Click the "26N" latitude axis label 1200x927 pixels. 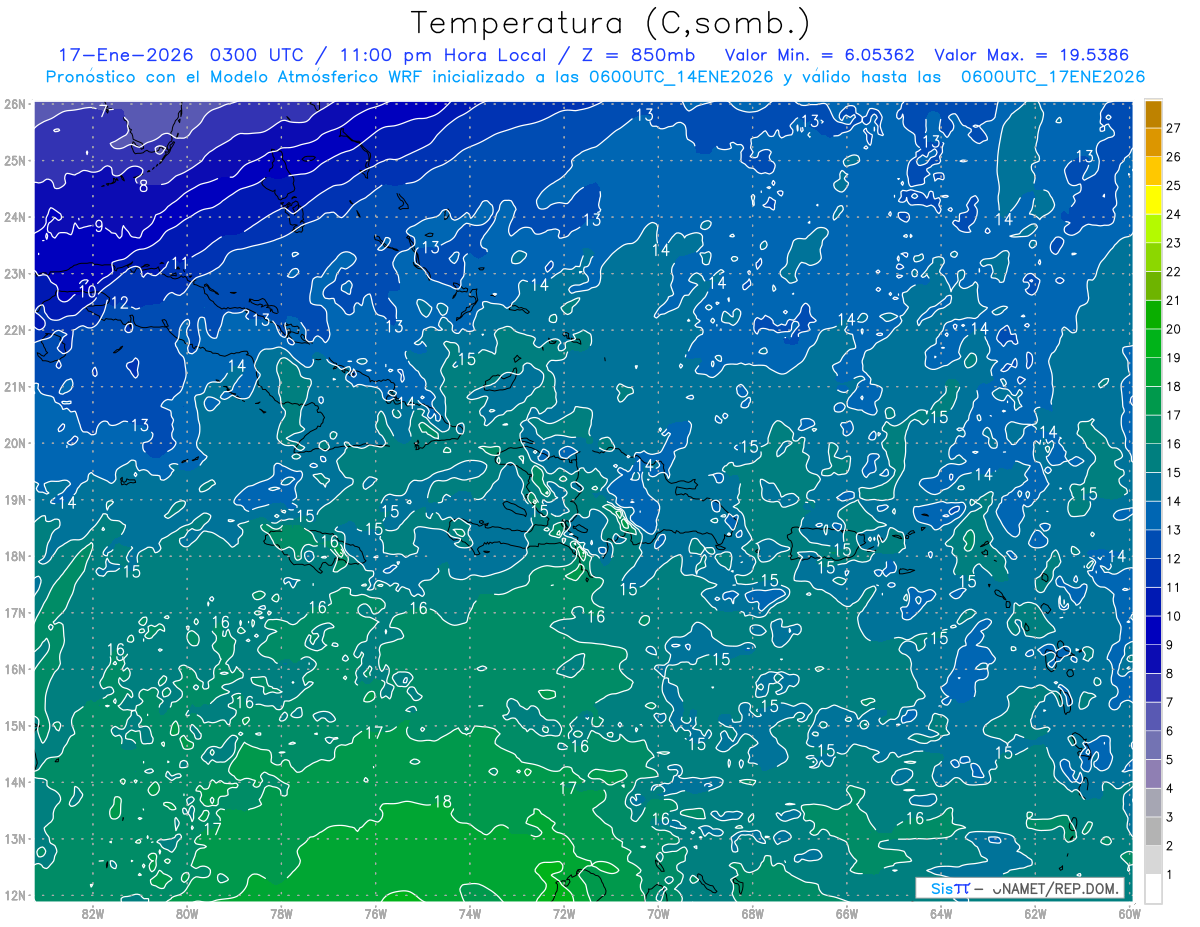pyautogui.click(x=15, y=103)
